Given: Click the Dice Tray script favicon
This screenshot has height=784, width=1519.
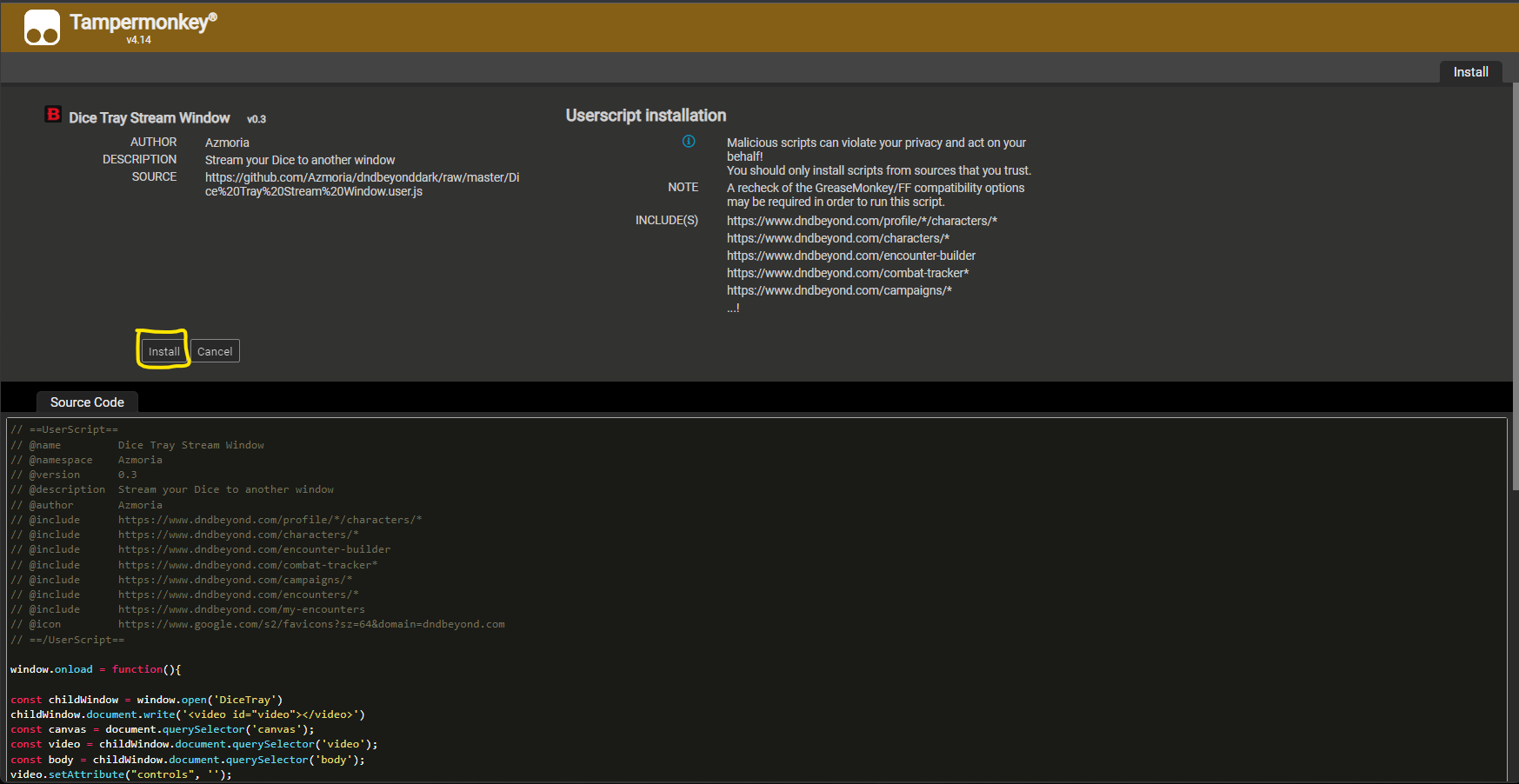Looking at the screenshot, I should coord(53,114).
